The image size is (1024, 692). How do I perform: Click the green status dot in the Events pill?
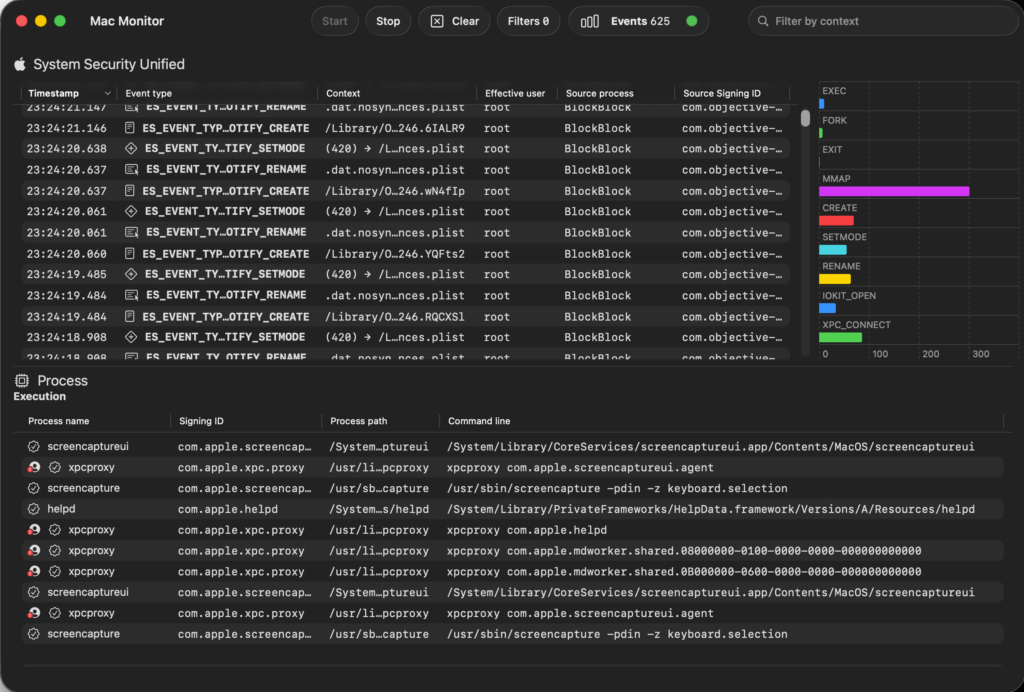(692, 21)
